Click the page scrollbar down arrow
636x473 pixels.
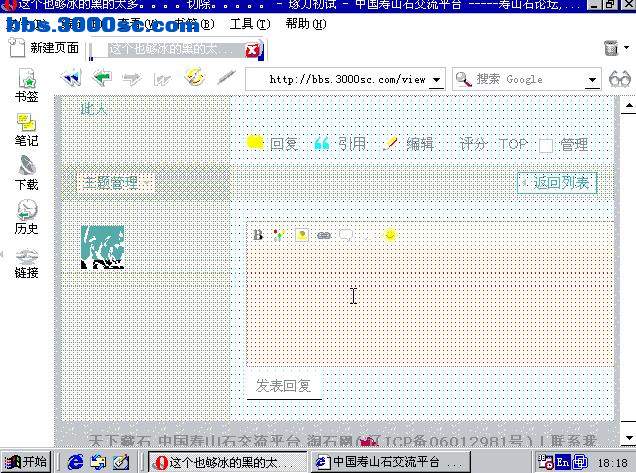click(x=629, y=437)
